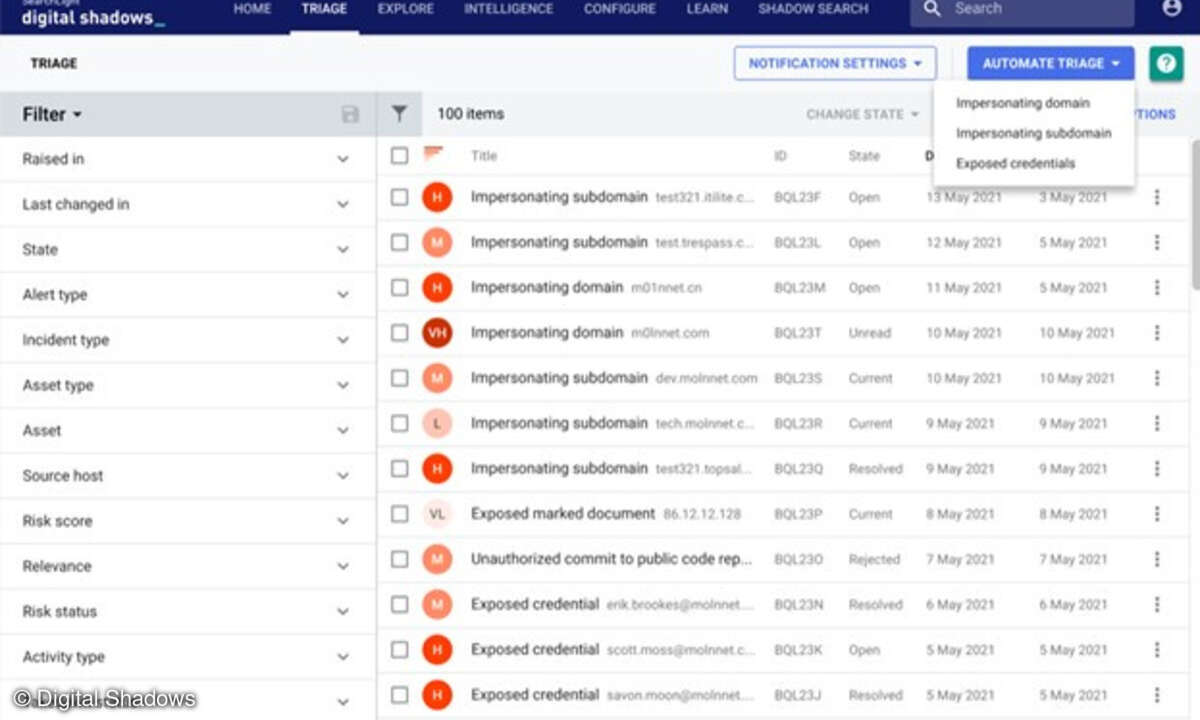The width and height of the screenshot is (1200, 720).
Task: Open row actions menu for BQL23Q
Action: click(x=1157, y=468)
